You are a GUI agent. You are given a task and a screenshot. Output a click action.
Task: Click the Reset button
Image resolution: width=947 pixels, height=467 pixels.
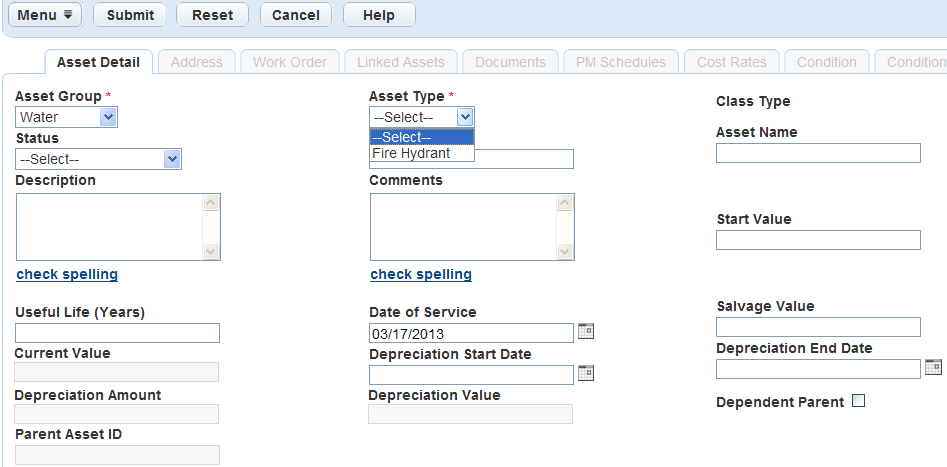tap(212, 15)
